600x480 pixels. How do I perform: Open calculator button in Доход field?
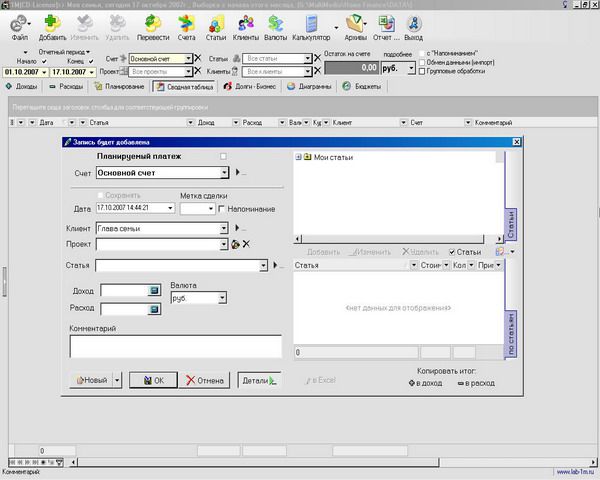pyautogui.click(x=154, y=290)
